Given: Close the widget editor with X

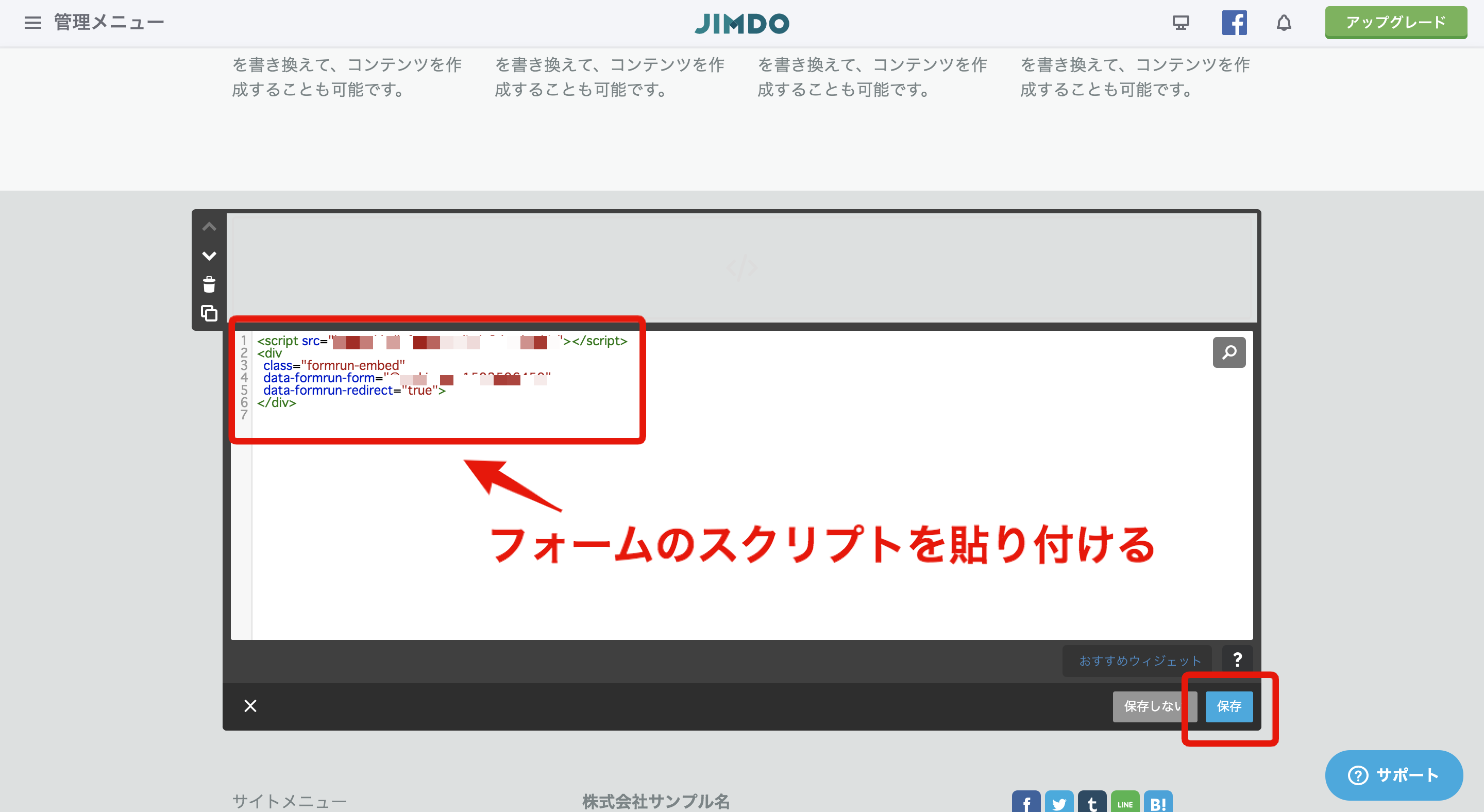Looking at the screenshot, I should pyautogui.click(x=250, y=705).
